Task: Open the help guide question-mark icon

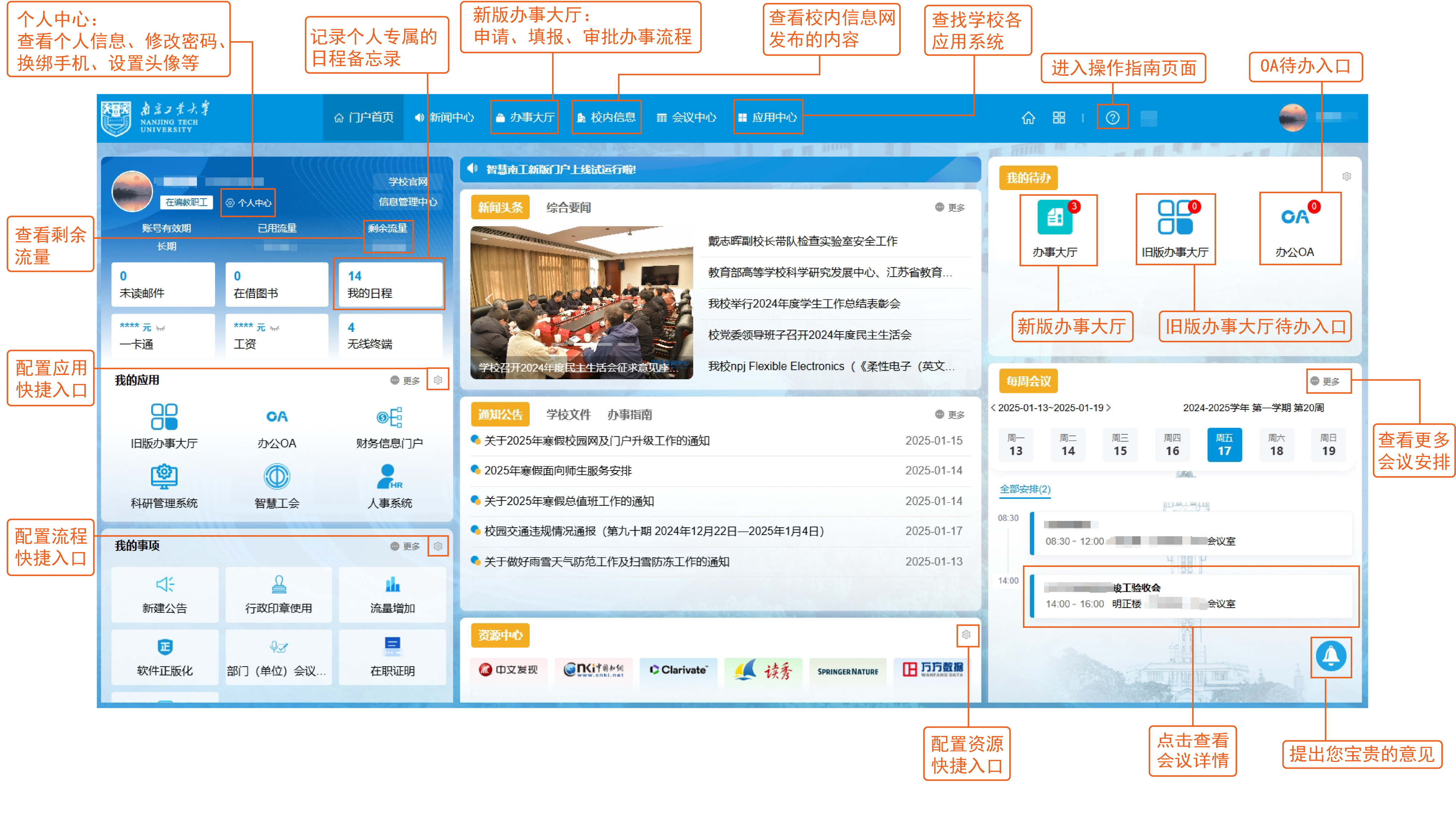Action: tap(1112, 118)
